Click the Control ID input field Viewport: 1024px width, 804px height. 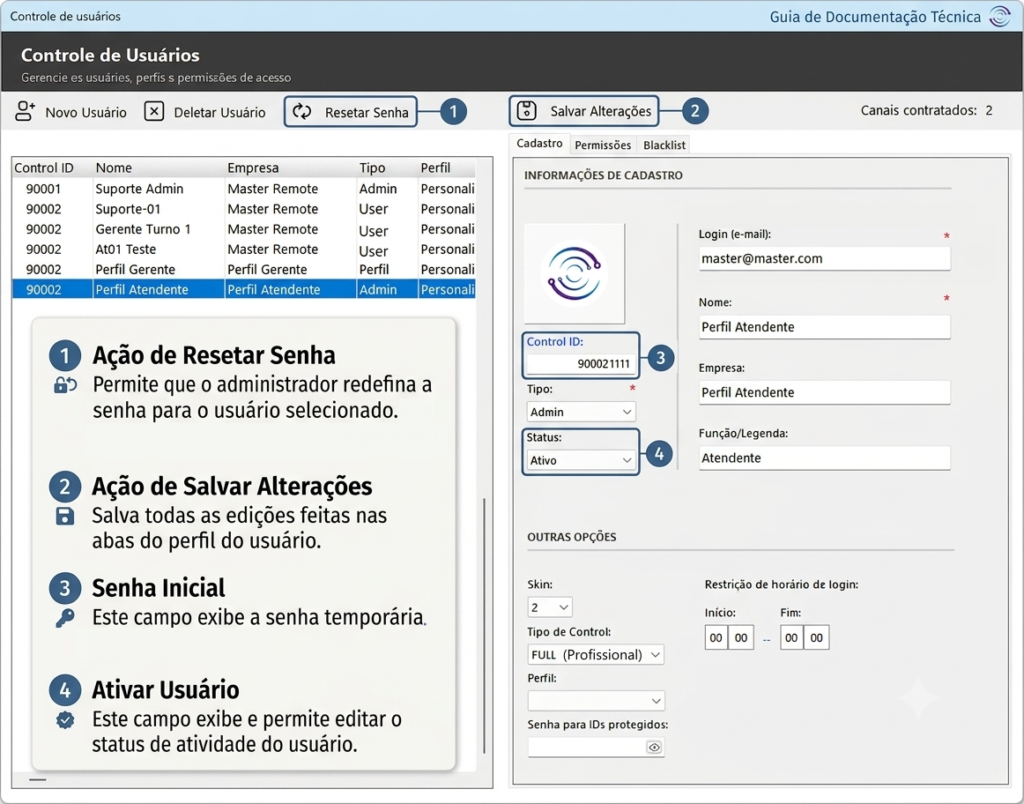(x=581, y=364)
